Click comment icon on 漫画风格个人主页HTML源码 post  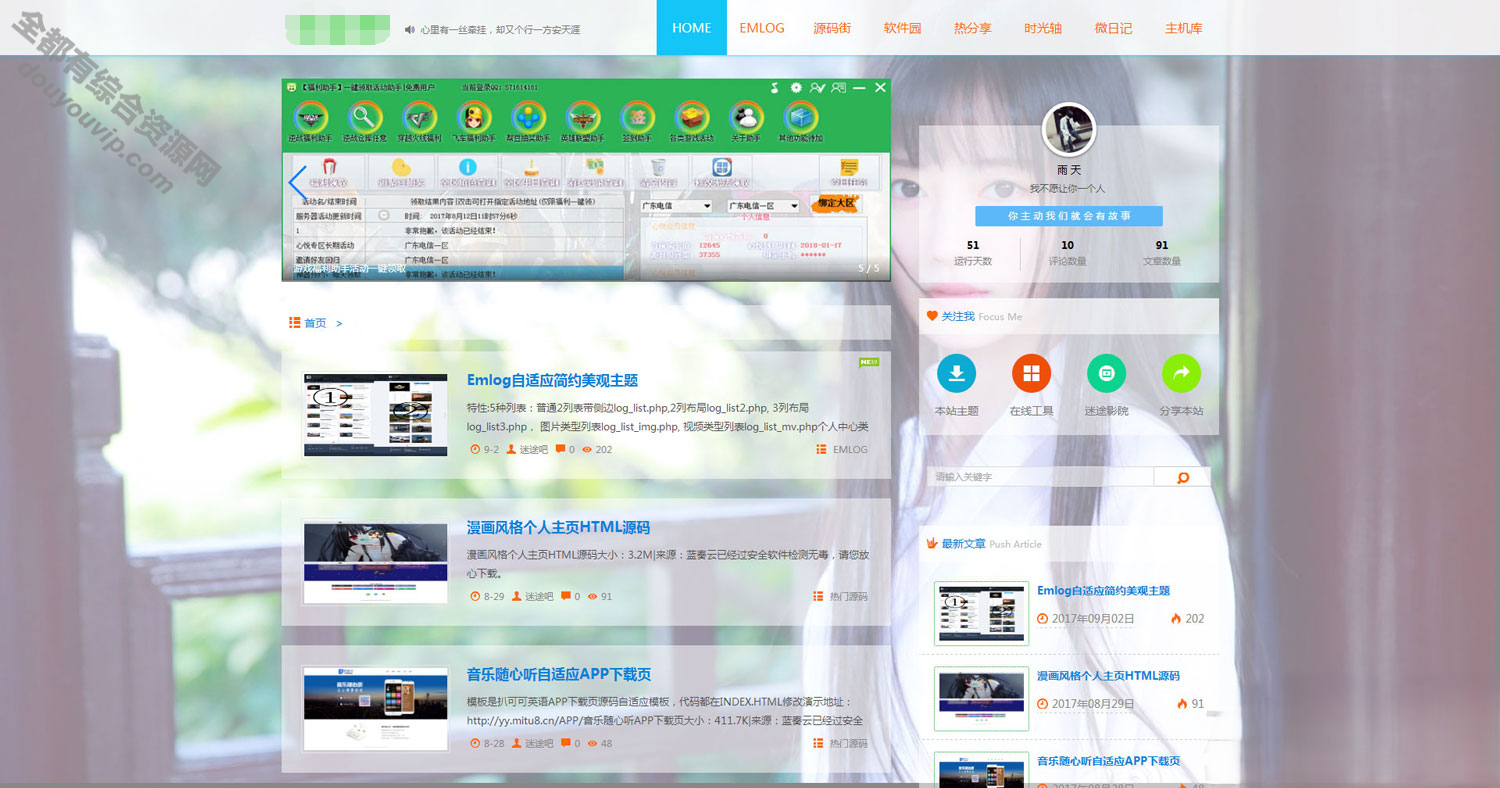566,596
